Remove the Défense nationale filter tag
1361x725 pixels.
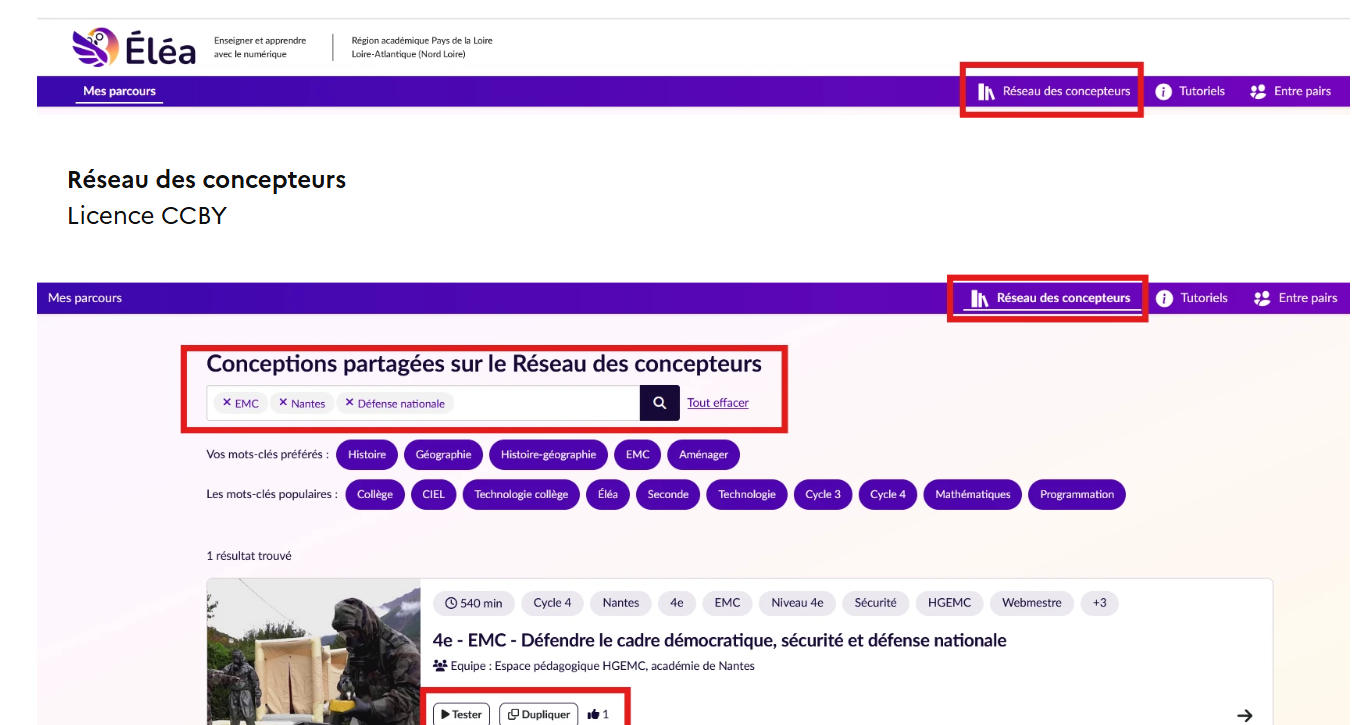[349, 403]
